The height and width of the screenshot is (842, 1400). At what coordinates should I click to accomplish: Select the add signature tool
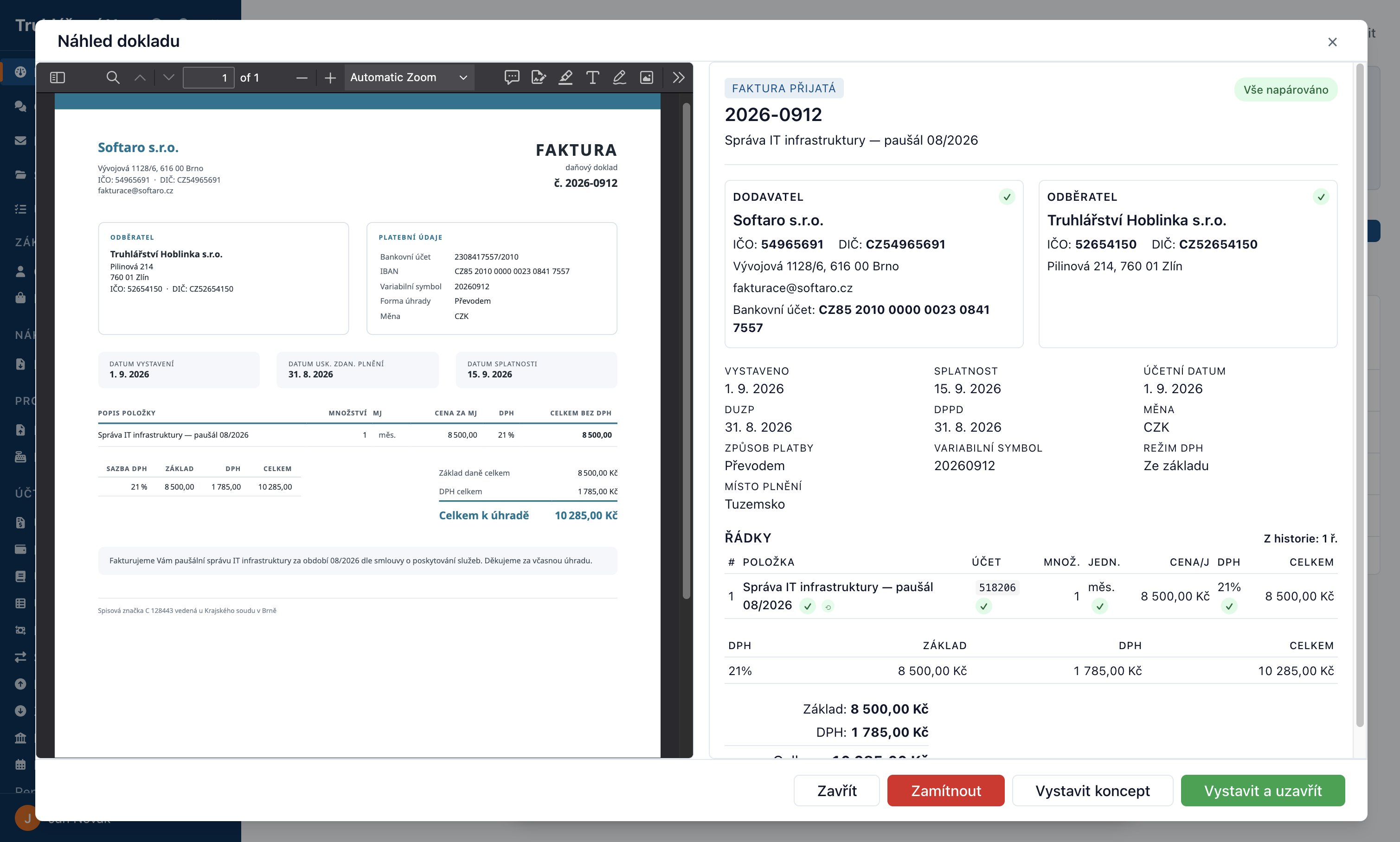point(539,77)
